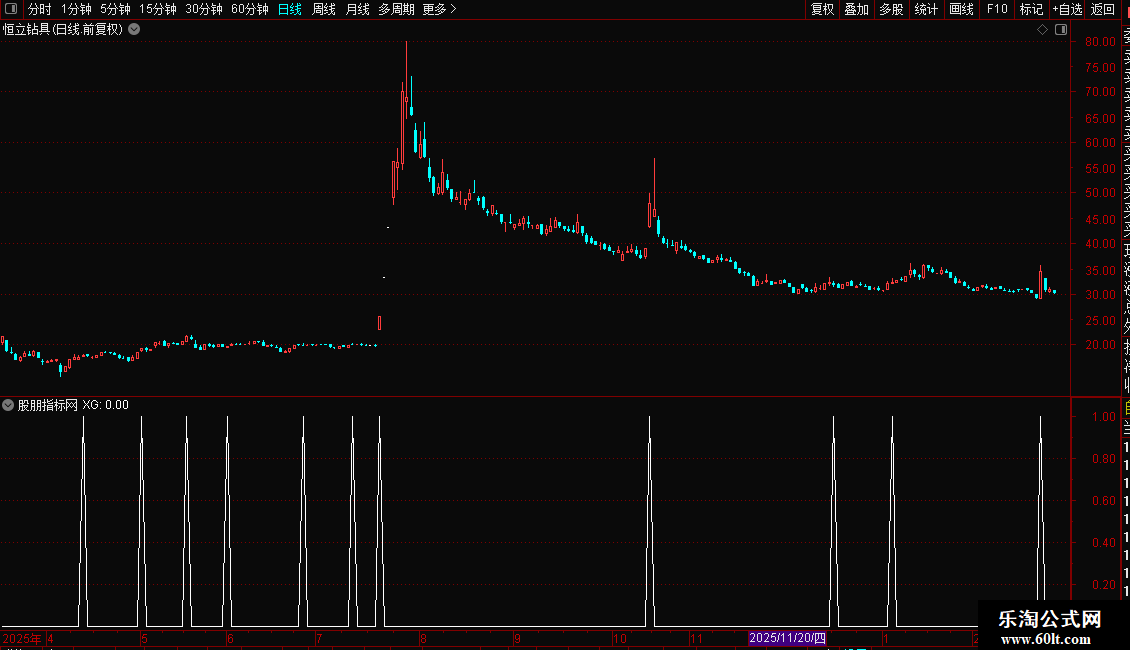The width and height of the screenshot is (1130, 650).
Task: Switch to 月线 monthly chart
Action: (x=357, y=9)
